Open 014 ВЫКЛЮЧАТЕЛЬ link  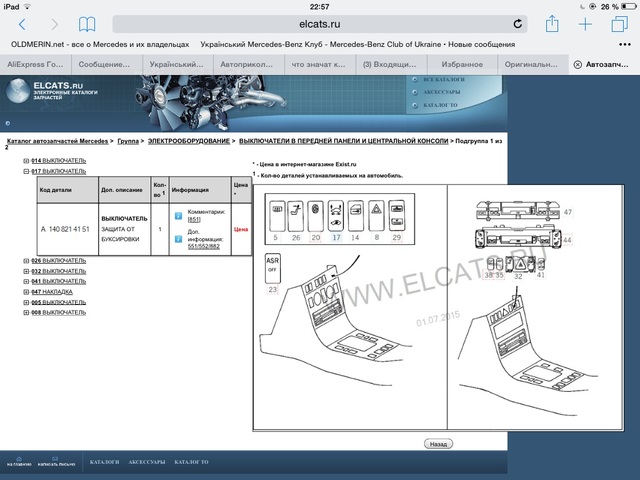coord(58,161)
